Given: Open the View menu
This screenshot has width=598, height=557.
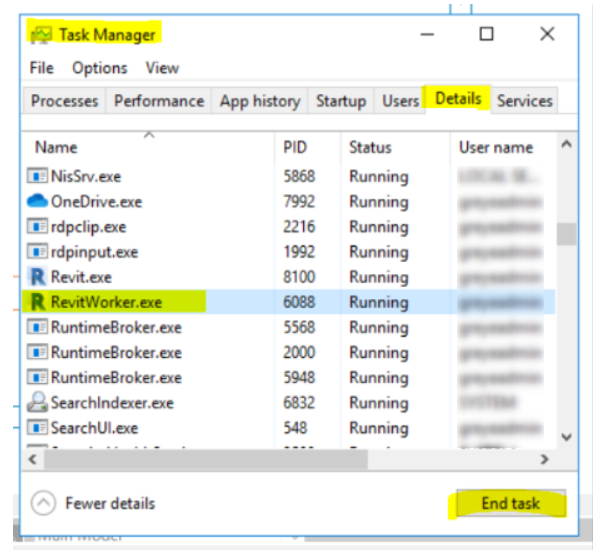Looking at the screenshot, I should (162, 68).
